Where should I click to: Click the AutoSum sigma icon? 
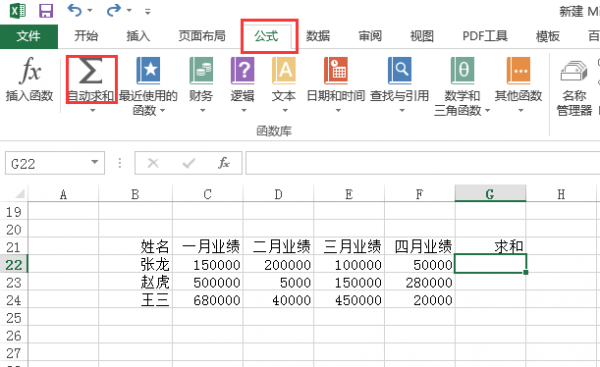[x=91, y=71]
